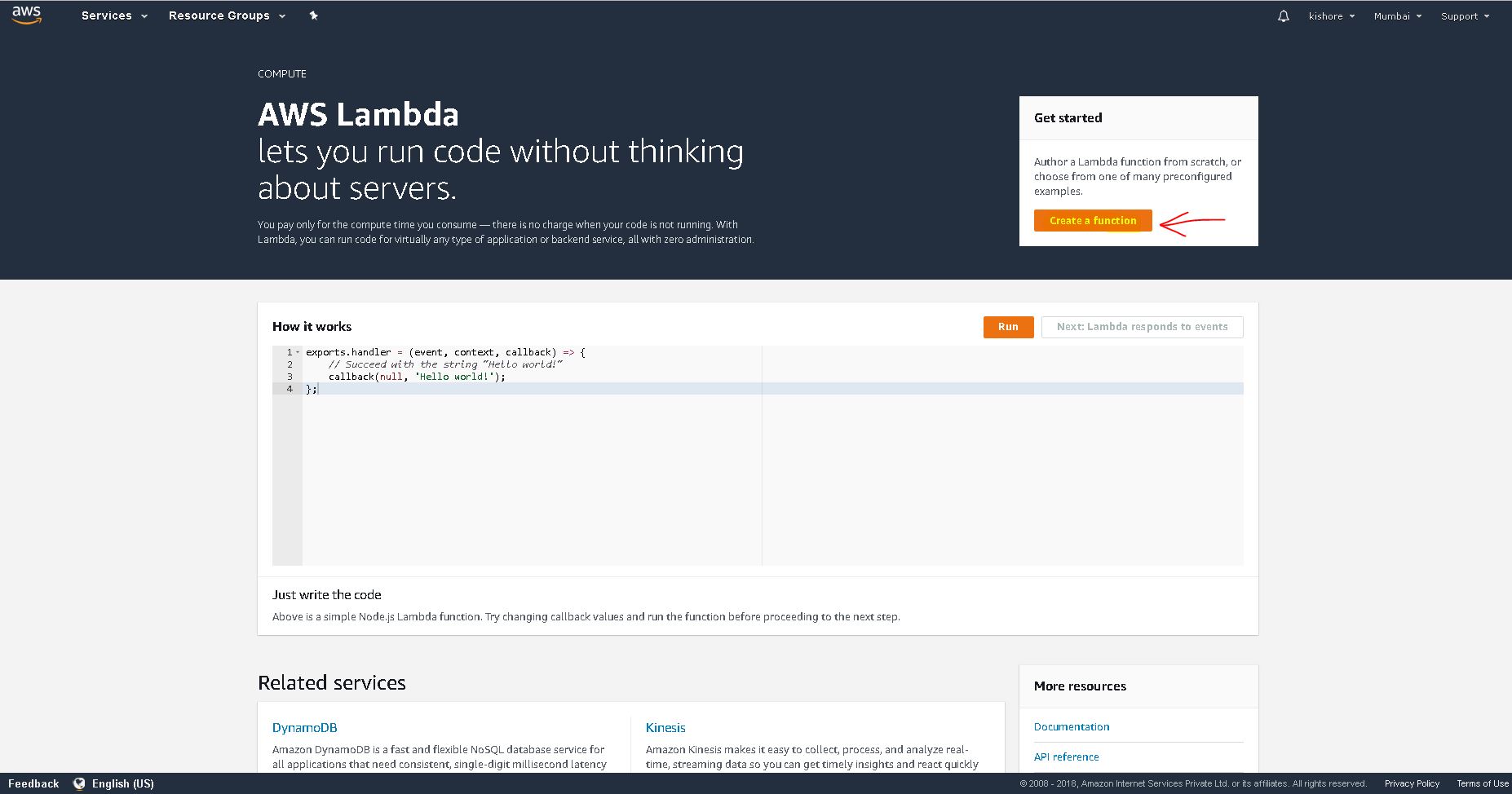Collapse code fold arrow on line 1
Image resolution: width=1512 pixels, height=794 pixels.
tap(298, 352)
